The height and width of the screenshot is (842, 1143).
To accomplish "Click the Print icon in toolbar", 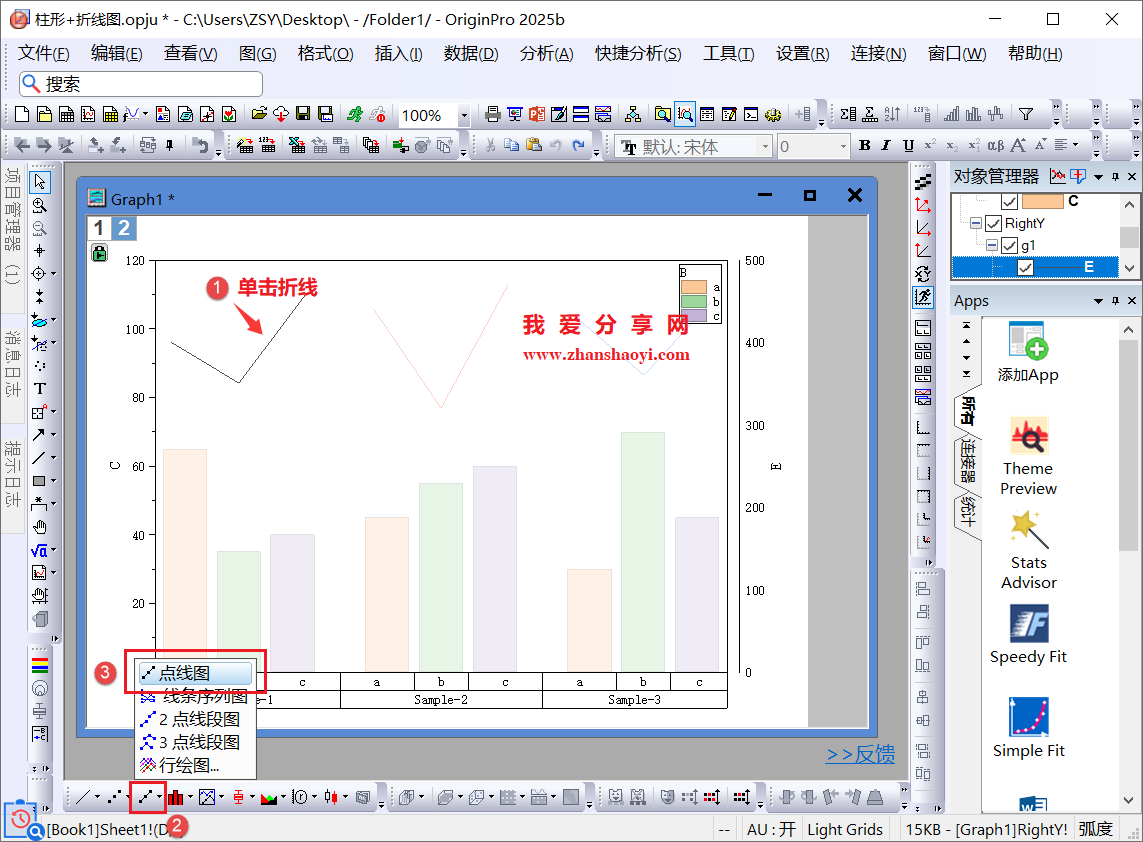I will [492, 115].
